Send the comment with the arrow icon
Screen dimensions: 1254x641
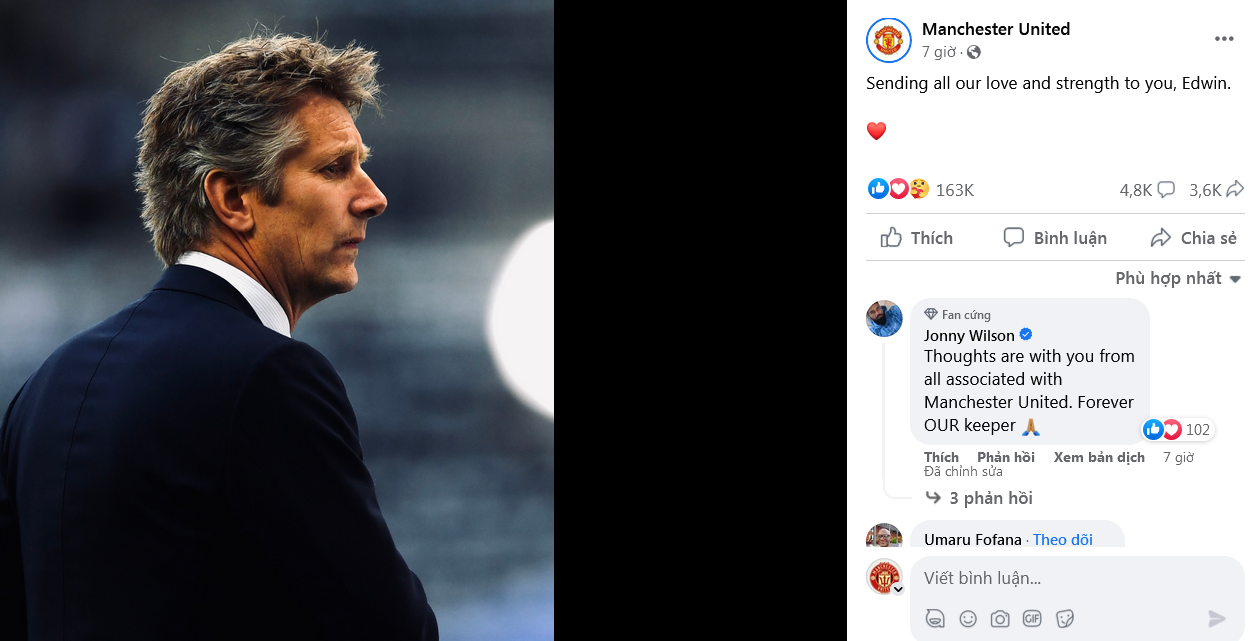[x=1218, y=618]
